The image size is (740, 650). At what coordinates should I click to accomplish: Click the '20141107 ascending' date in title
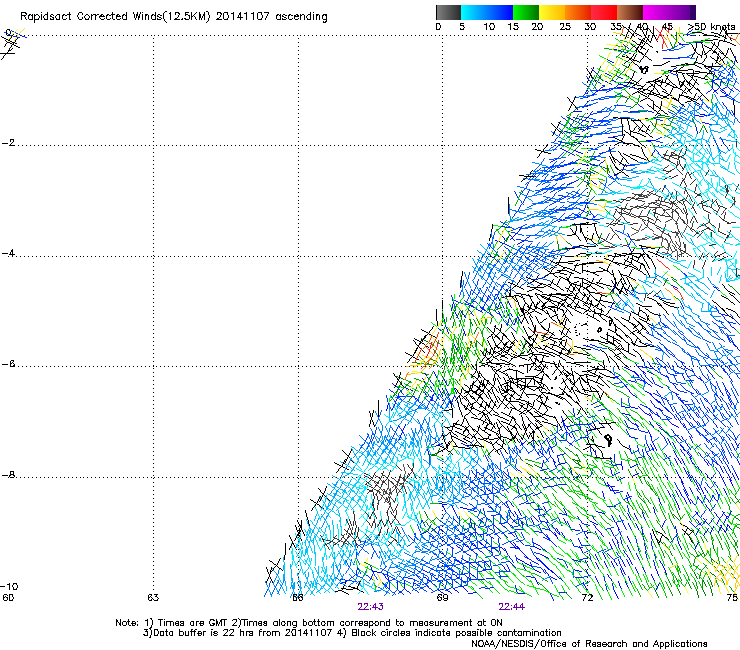tap(271, 17)
